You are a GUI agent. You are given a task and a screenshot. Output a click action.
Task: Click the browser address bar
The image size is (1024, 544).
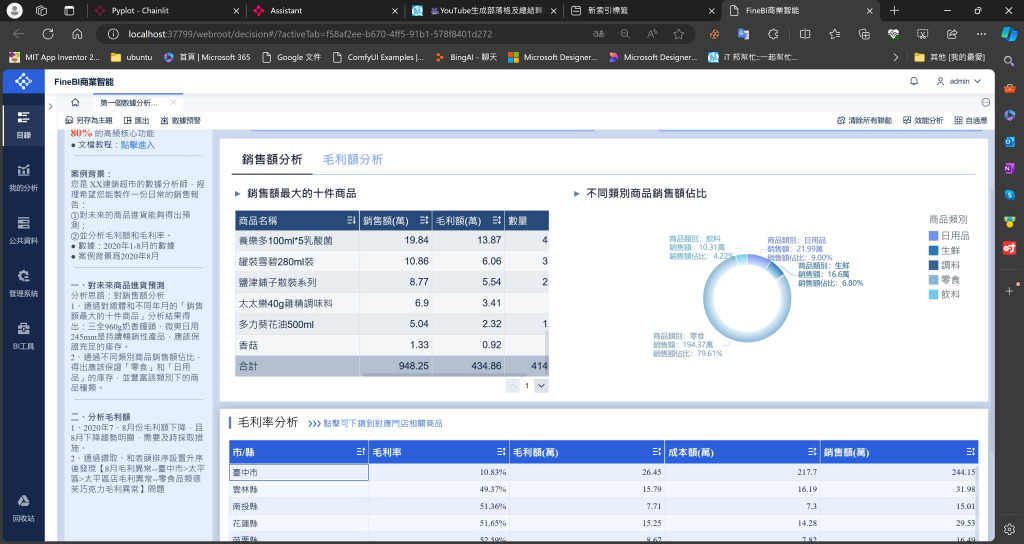pos(353,34)
